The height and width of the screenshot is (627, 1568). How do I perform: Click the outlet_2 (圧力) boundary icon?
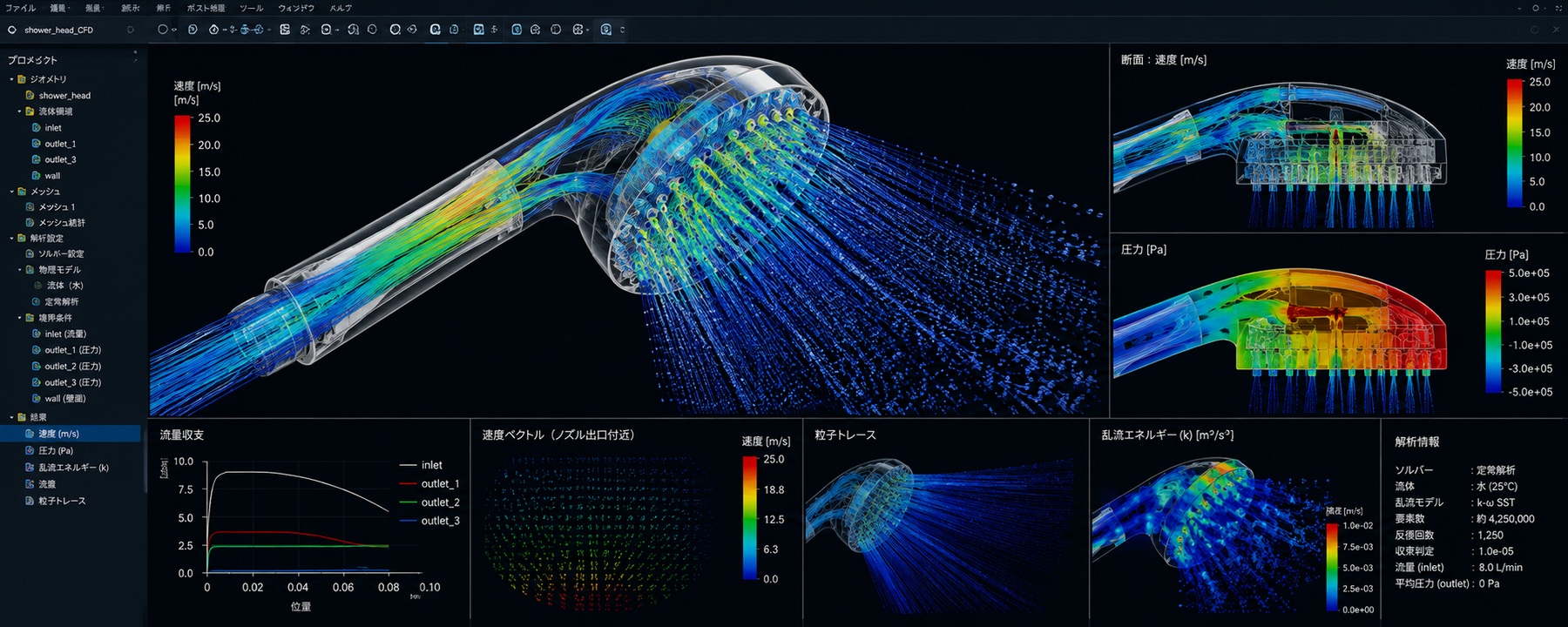point(37,366)
